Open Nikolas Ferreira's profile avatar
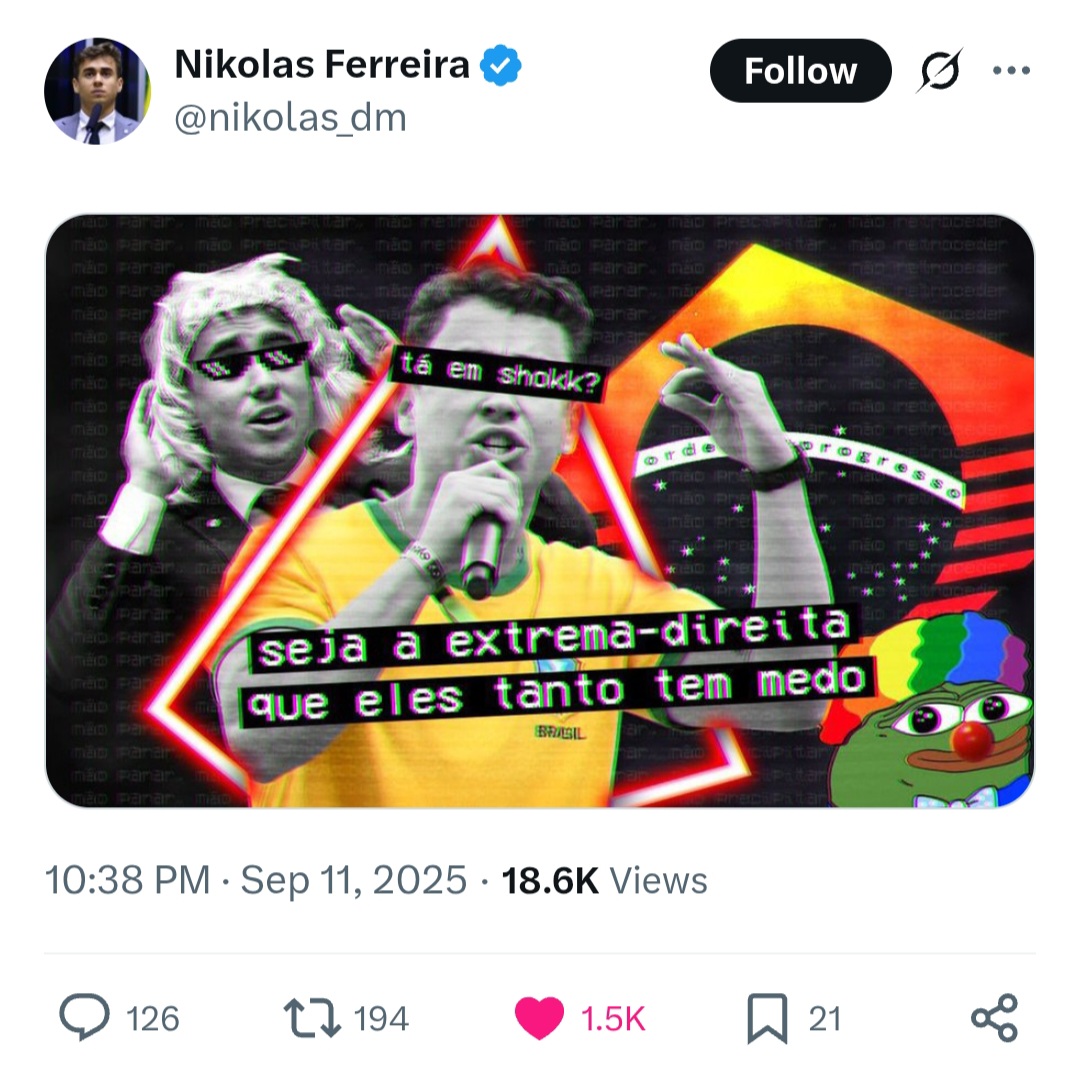Image resolution: width=1080 pixels, height=1066 pixels. (x=97, y=91)
